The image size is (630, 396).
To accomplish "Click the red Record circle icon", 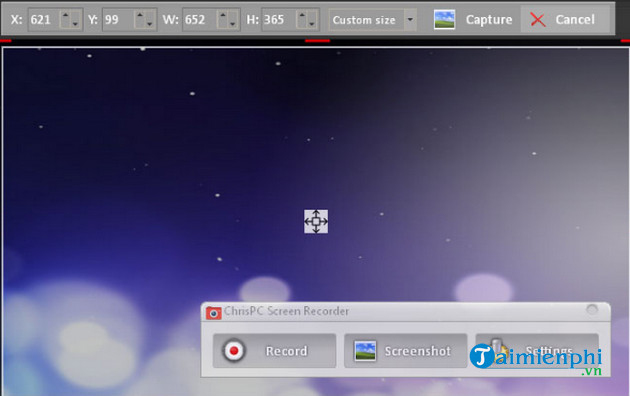I will (x=233, y=351).
